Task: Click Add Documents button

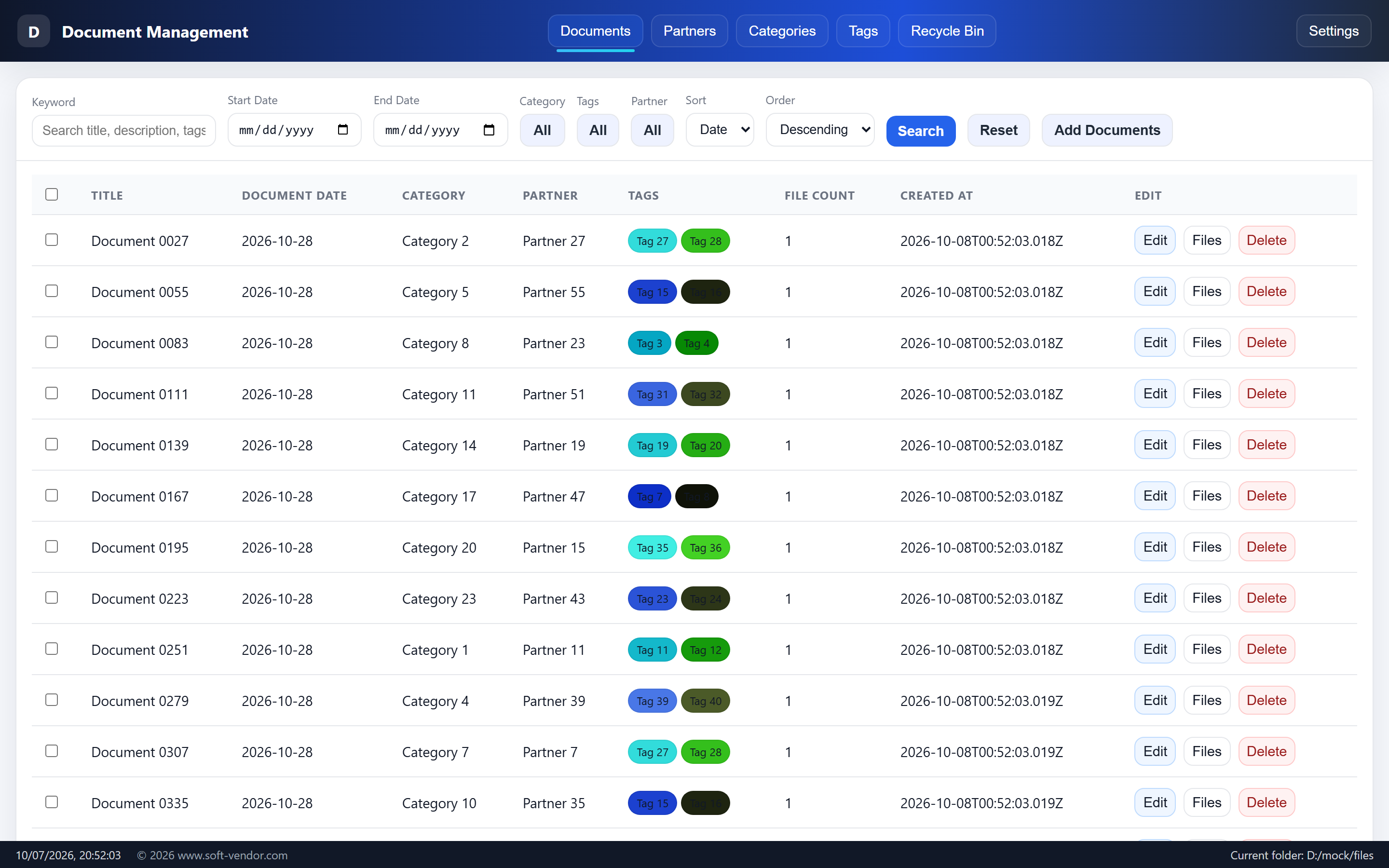Action: tap(1106, 130)
